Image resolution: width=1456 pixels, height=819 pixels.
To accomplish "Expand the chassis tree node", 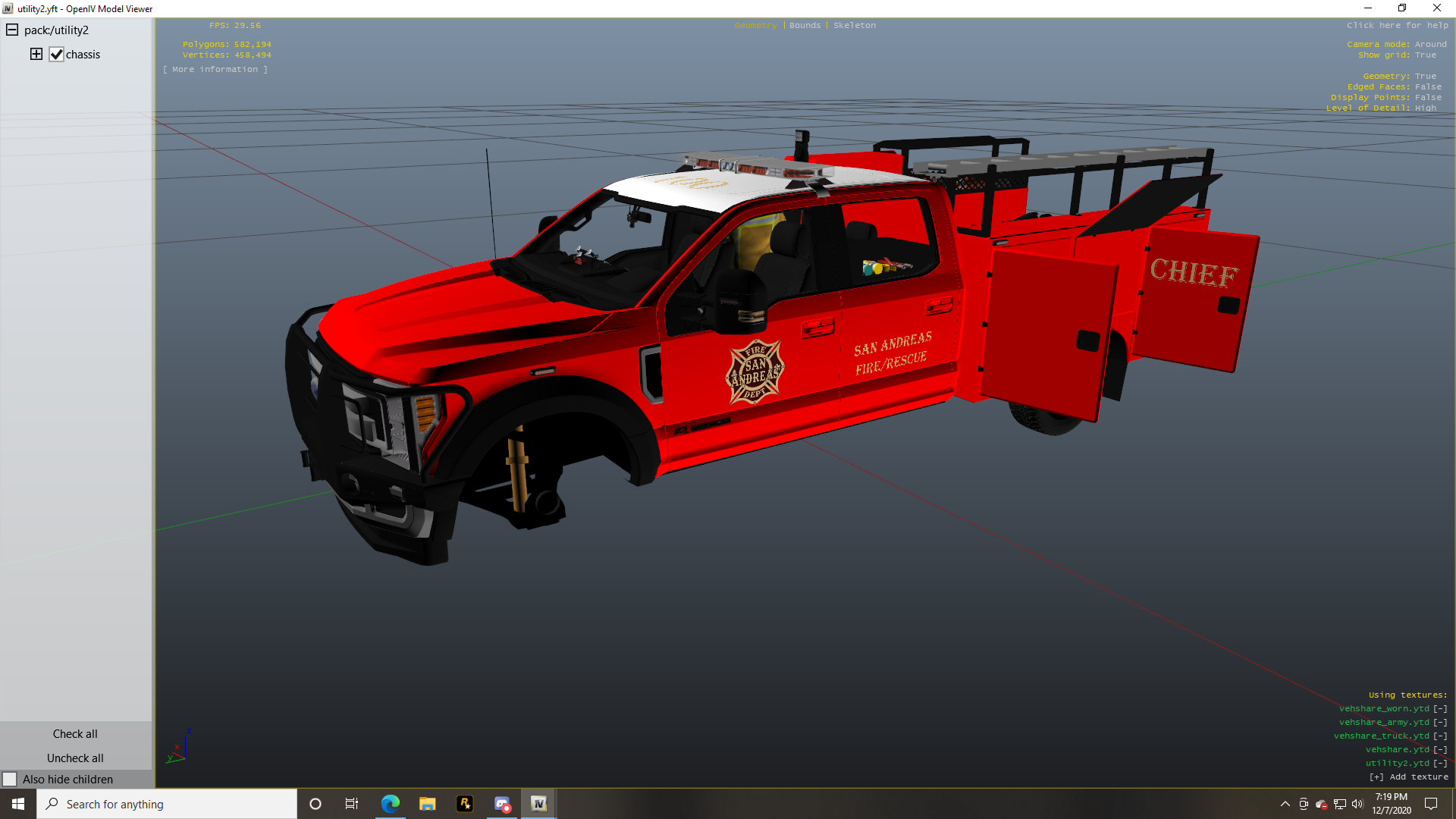I will [36, 54].
